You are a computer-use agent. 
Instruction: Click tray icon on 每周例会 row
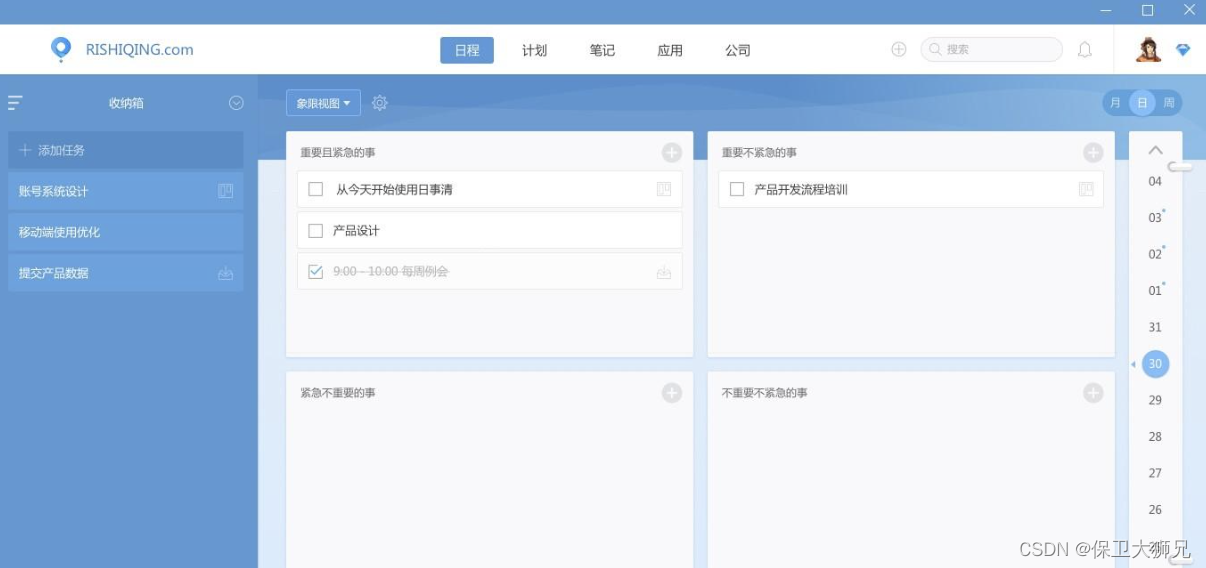664,272
